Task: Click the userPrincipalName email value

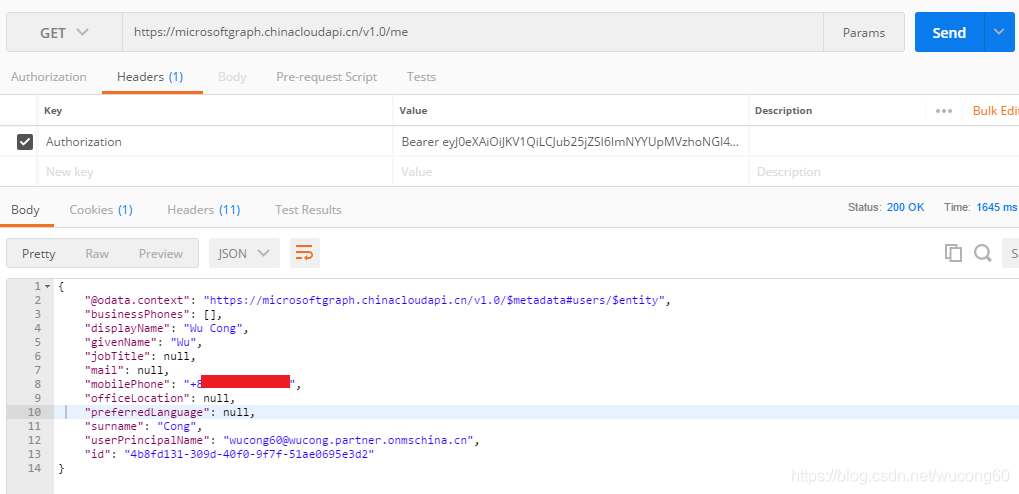Action: [348, 440]
